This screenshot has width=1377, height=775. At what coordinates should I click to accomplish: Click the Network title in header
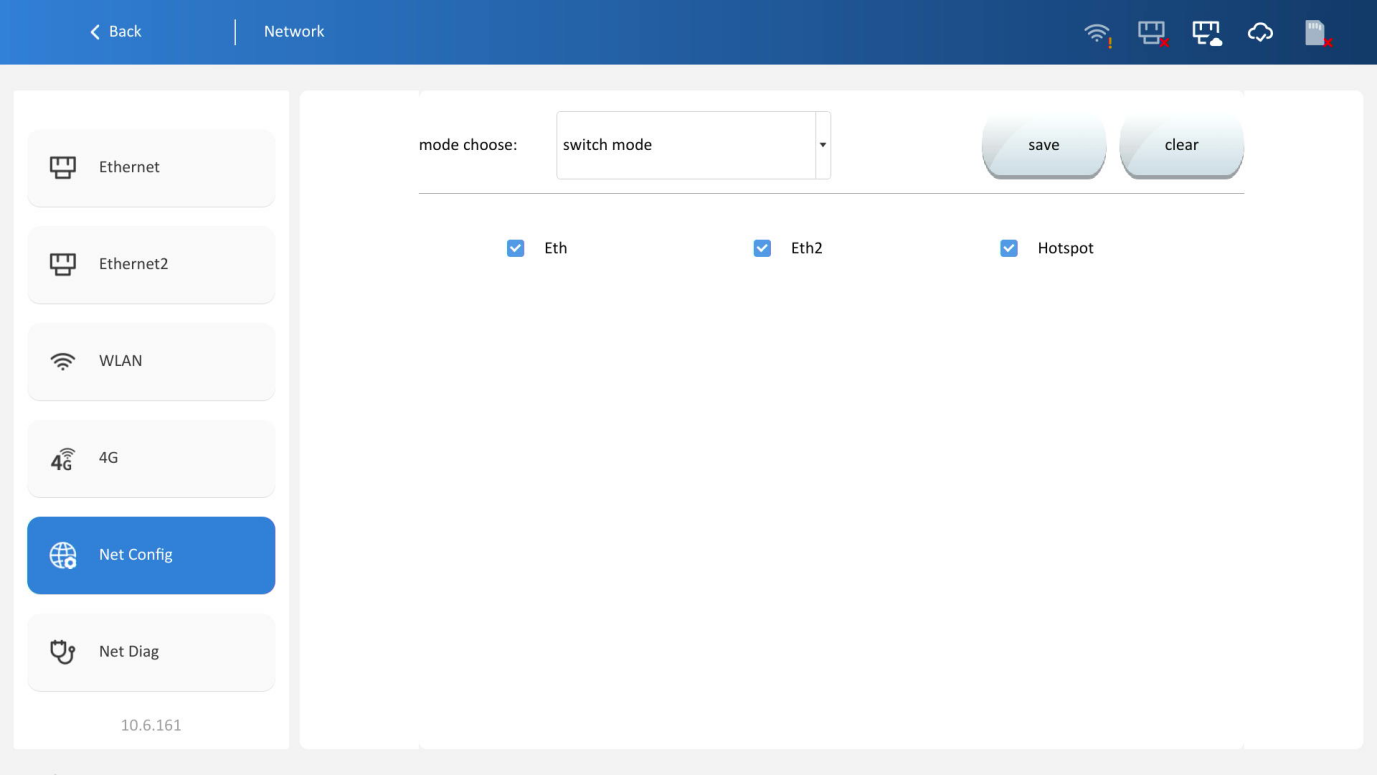coord(294,32)
